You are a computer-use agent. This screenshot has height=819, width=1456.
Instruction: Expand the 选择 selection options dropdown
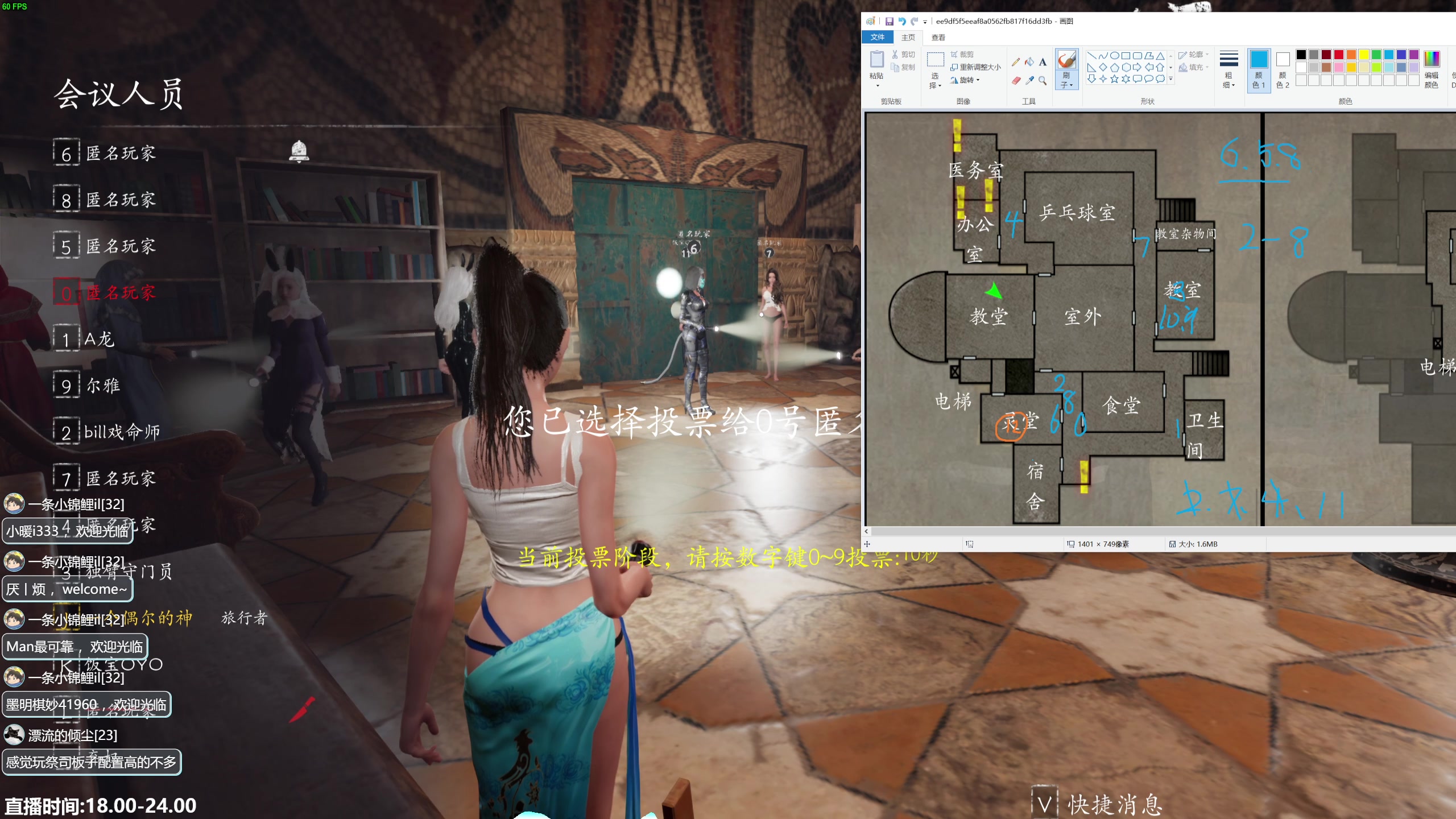935,81
